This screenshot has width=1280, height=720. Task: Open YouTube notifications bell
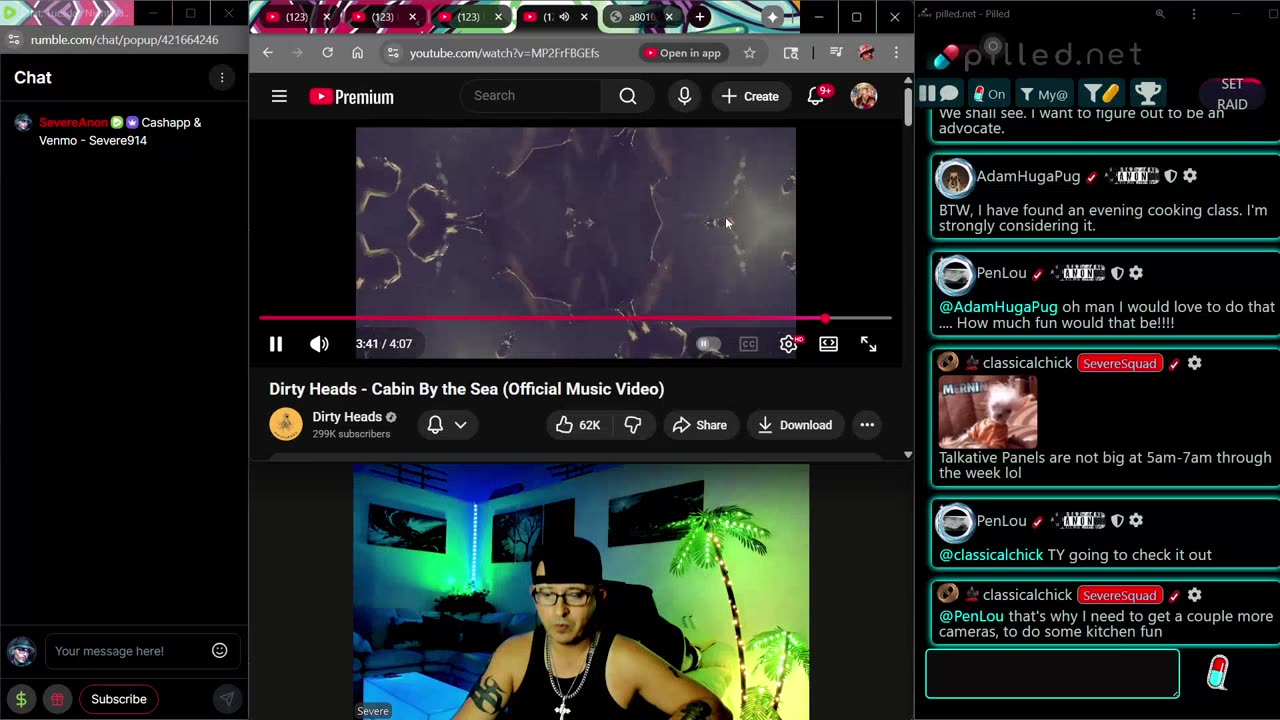816,96
